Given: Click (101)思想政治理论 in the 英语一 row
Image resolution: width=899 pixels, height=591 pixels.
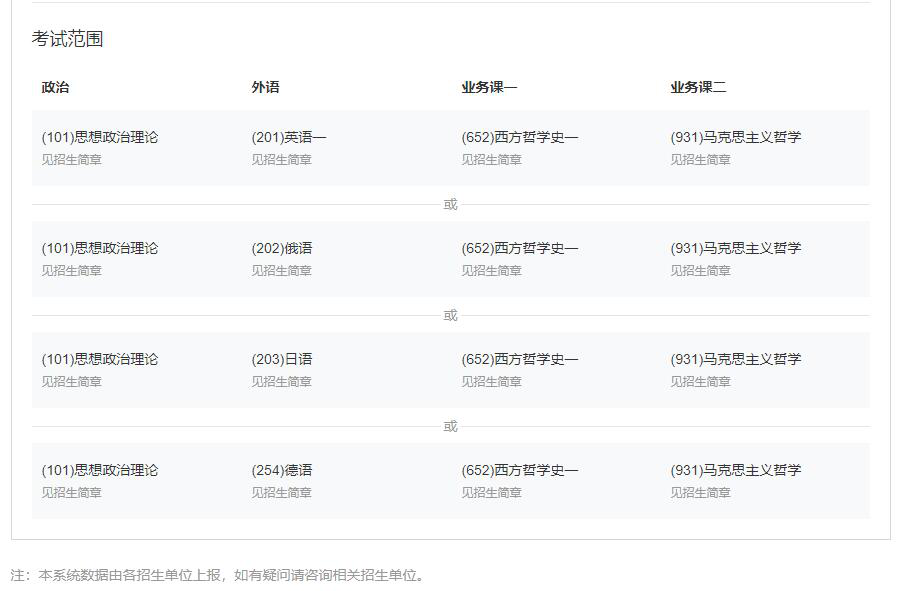Looking at the screenshot, I should tap(100, 137).
